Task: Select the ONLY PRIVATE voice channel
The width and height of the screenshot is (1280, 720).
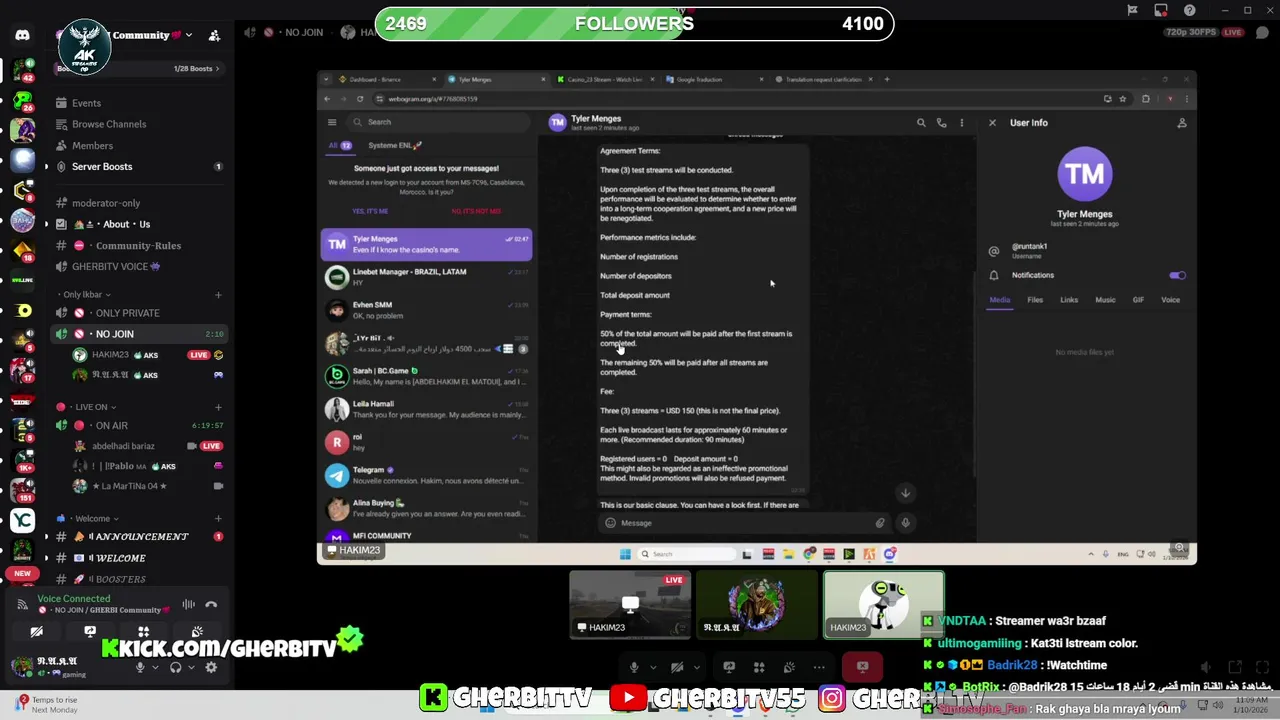Action: coord(140,313)
